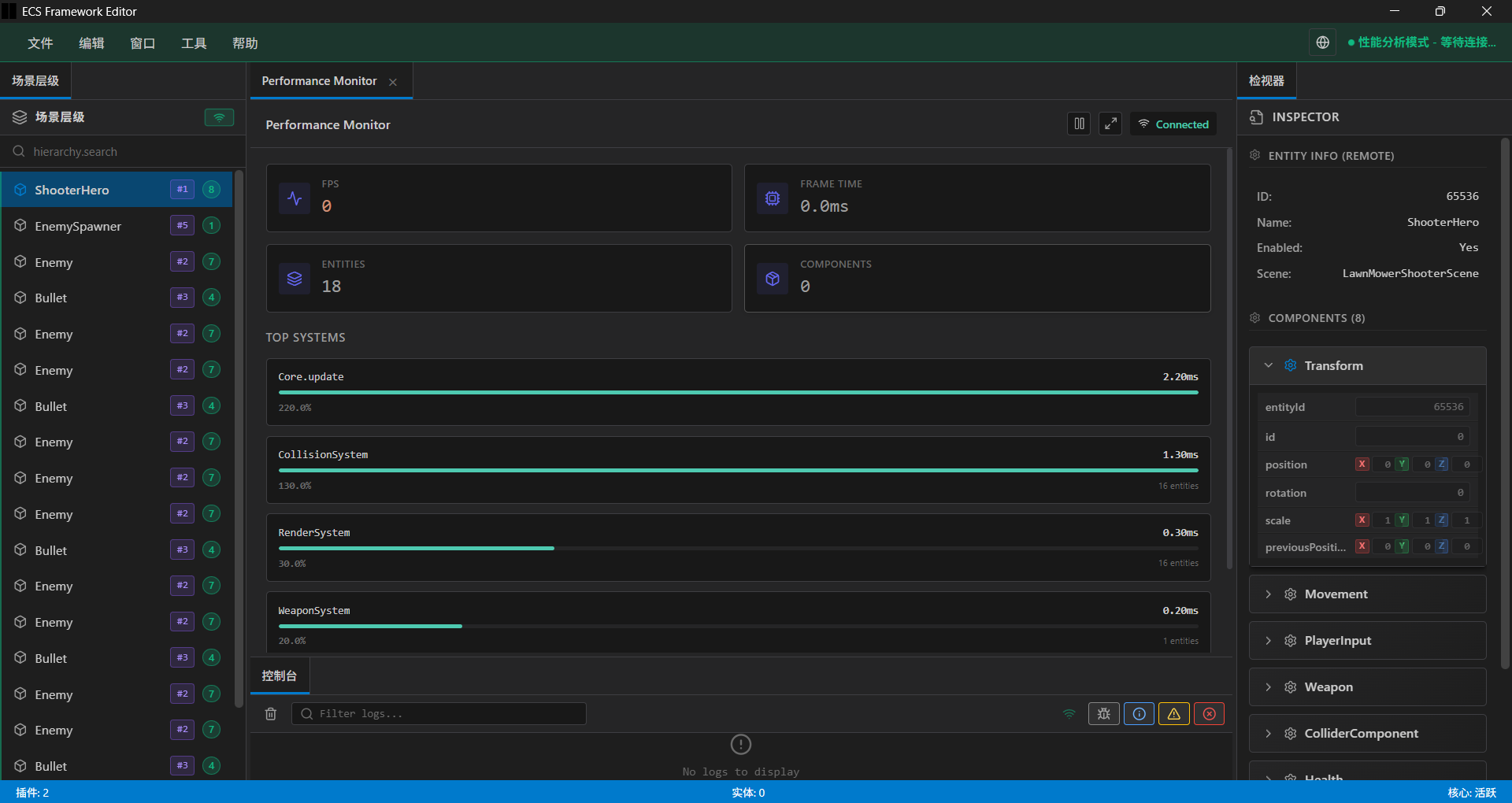Image resolution: width=1512 pixels, height=803 pixels.
Task: Switch to the 控制台 tab
Action: point(279,675)
